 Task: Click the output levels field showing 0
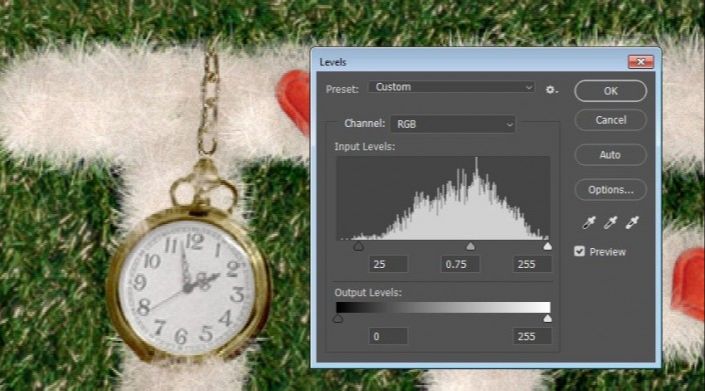388,336
